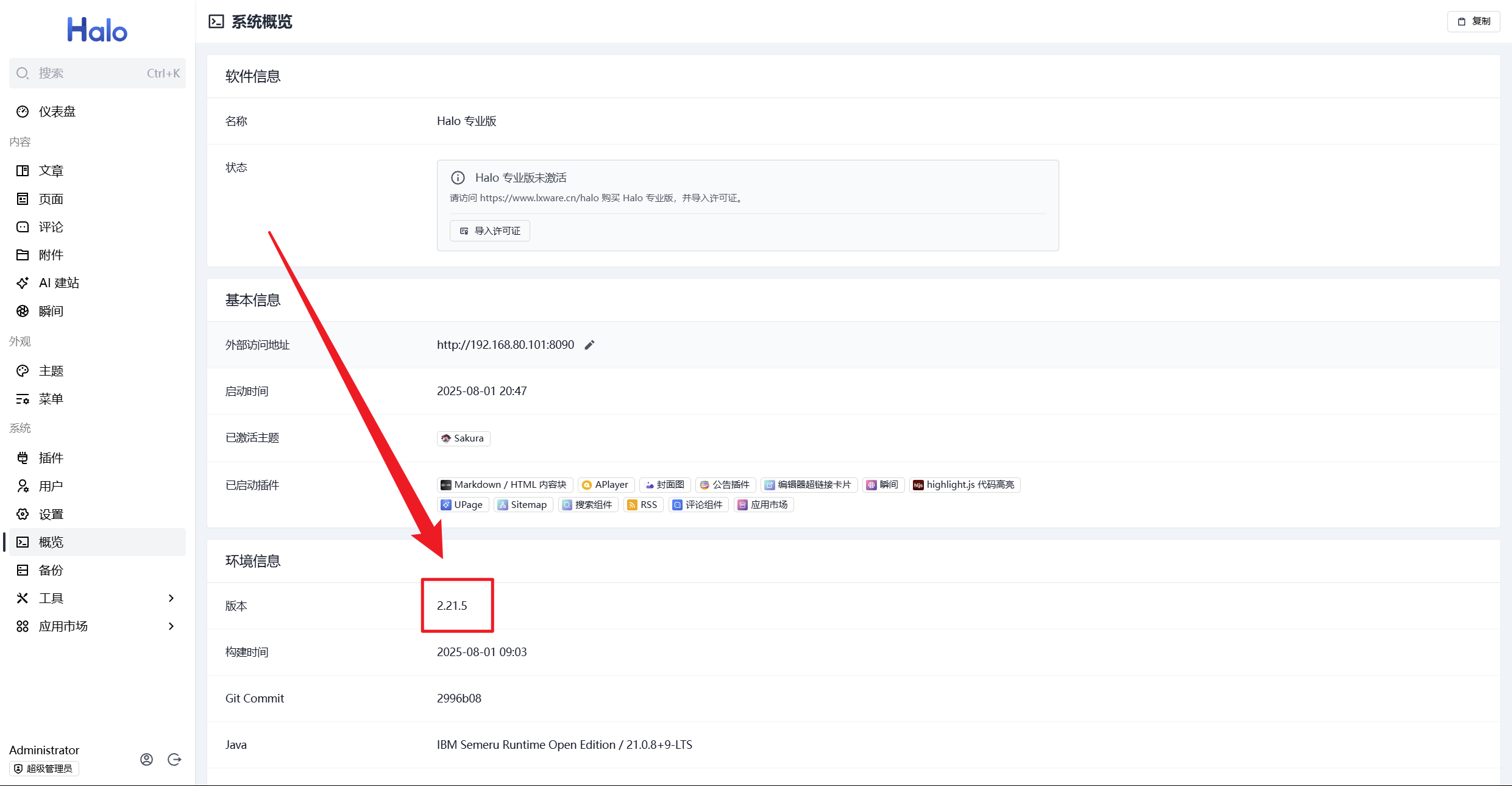Click the Administrator user name
The width and height of the screenshot is (1512, 786).
point(44,750)
